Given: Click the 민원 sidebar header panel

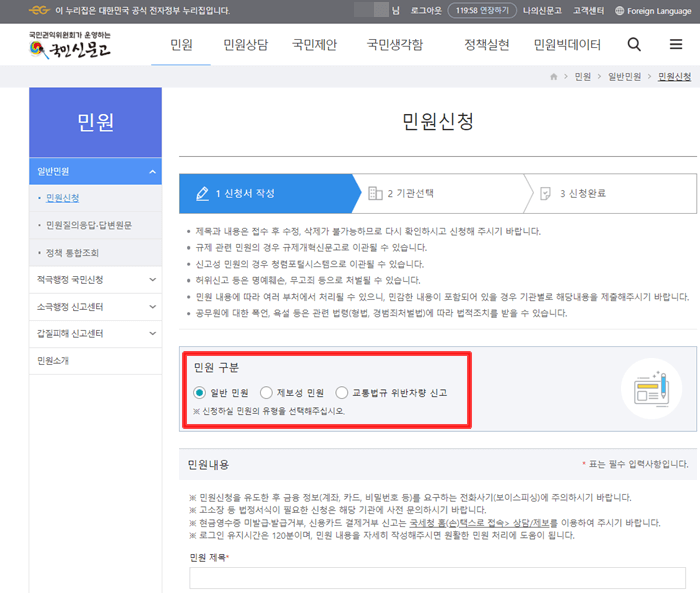Looking at the screenshot, I should click(96, 122).
